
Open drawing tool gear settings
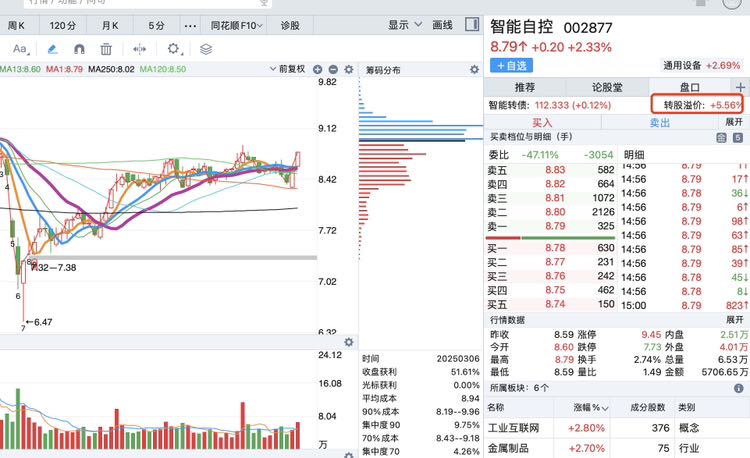pyautogui.click(x=173, y=49)
